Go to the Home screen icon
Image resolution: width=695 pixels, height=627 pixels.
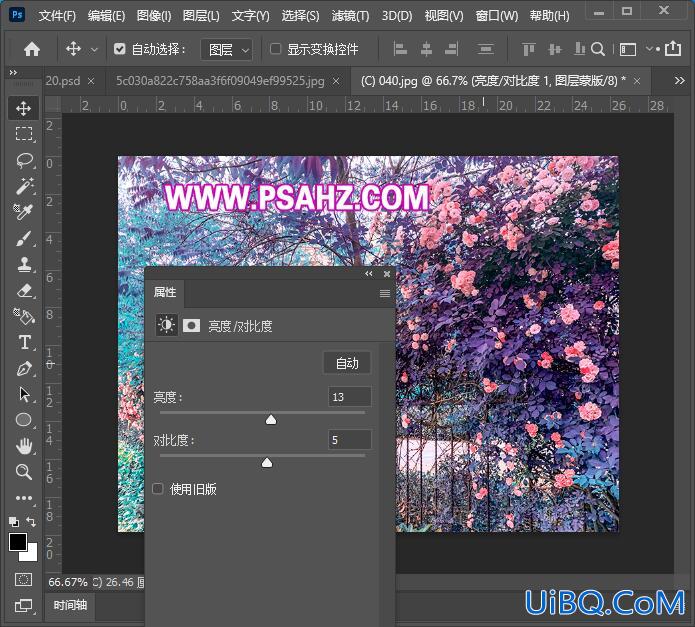point(32,49)
